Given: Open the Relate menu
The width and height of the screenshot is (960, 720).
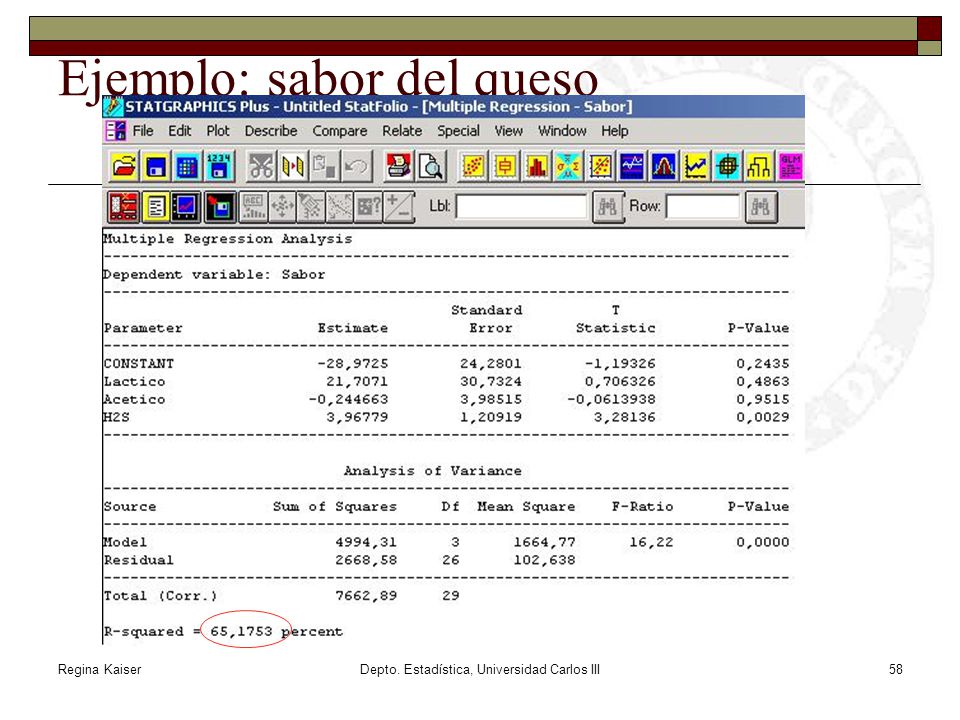Looking at the screenshot, I should (x=402, y=131).
